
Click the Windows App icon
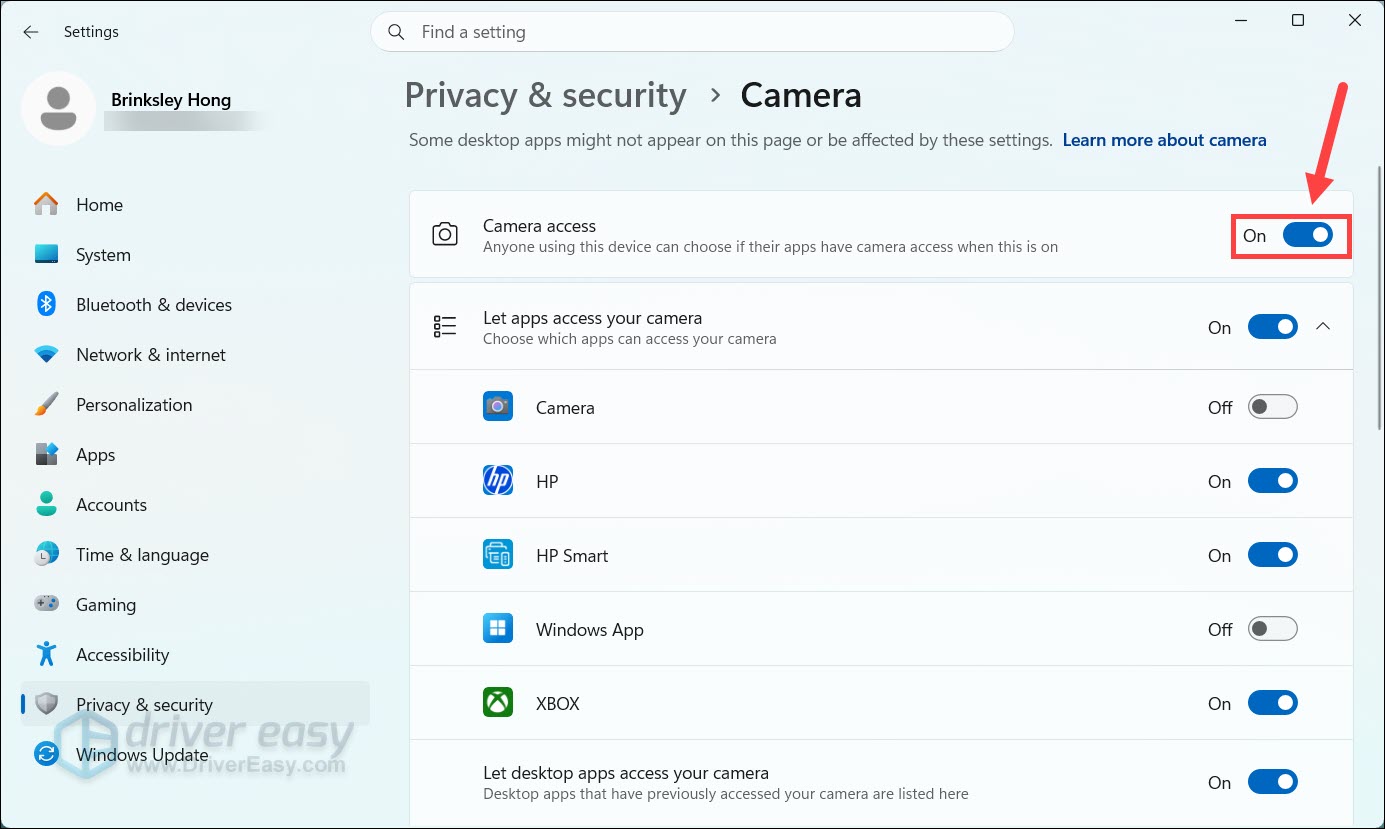[x=498, y=629]
